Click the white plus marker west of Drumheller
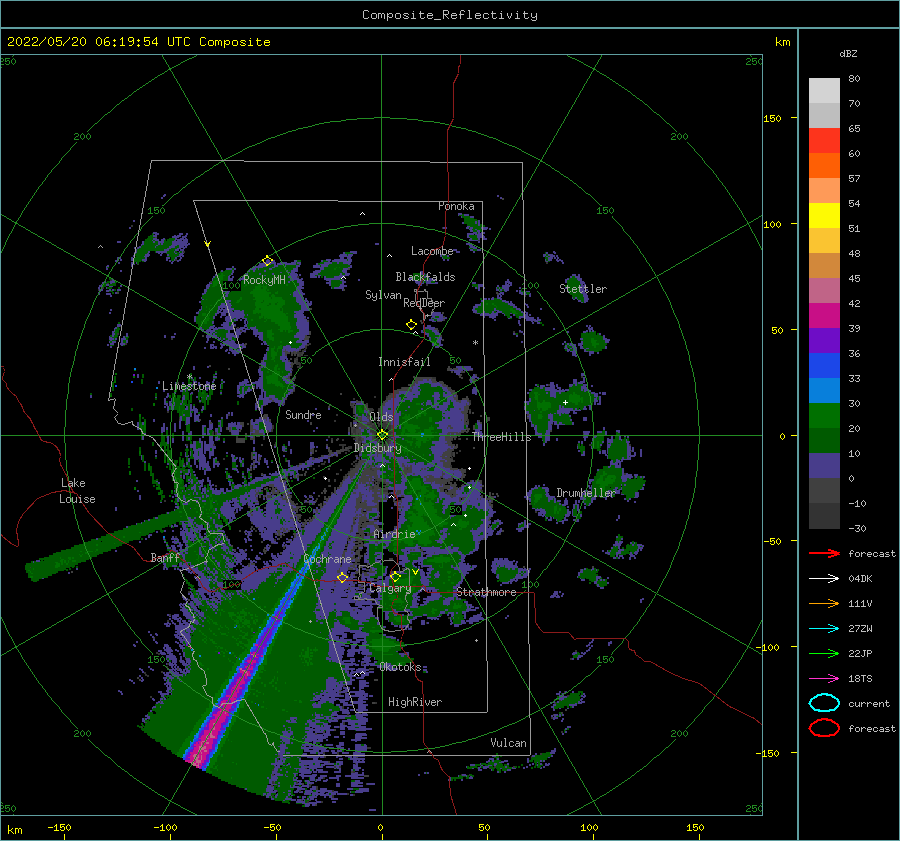Screen dimensions: 900x841 565,402
